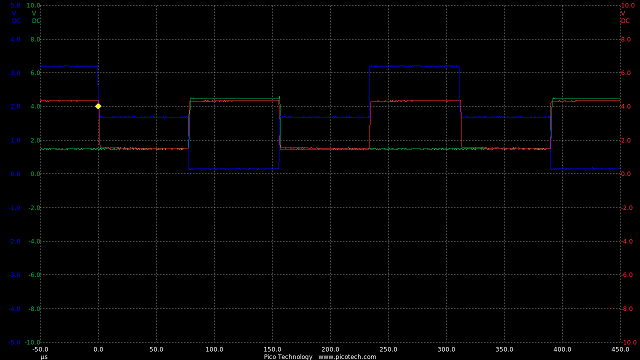This screenshot has width=640, height=360.
Task: Select the blue channel V DC label
Action: 15,17
